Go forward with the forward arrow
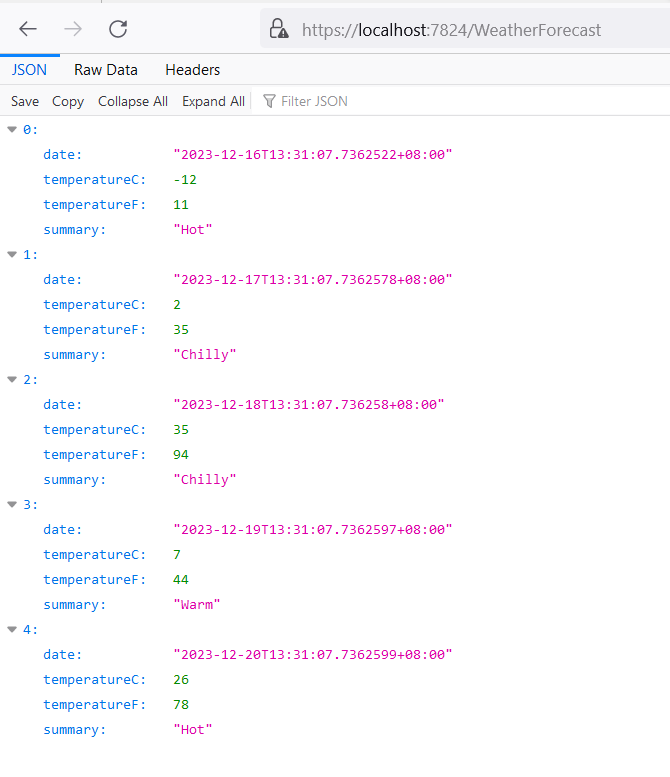This screenshot has width=670, height=777. tap(73, 29)
